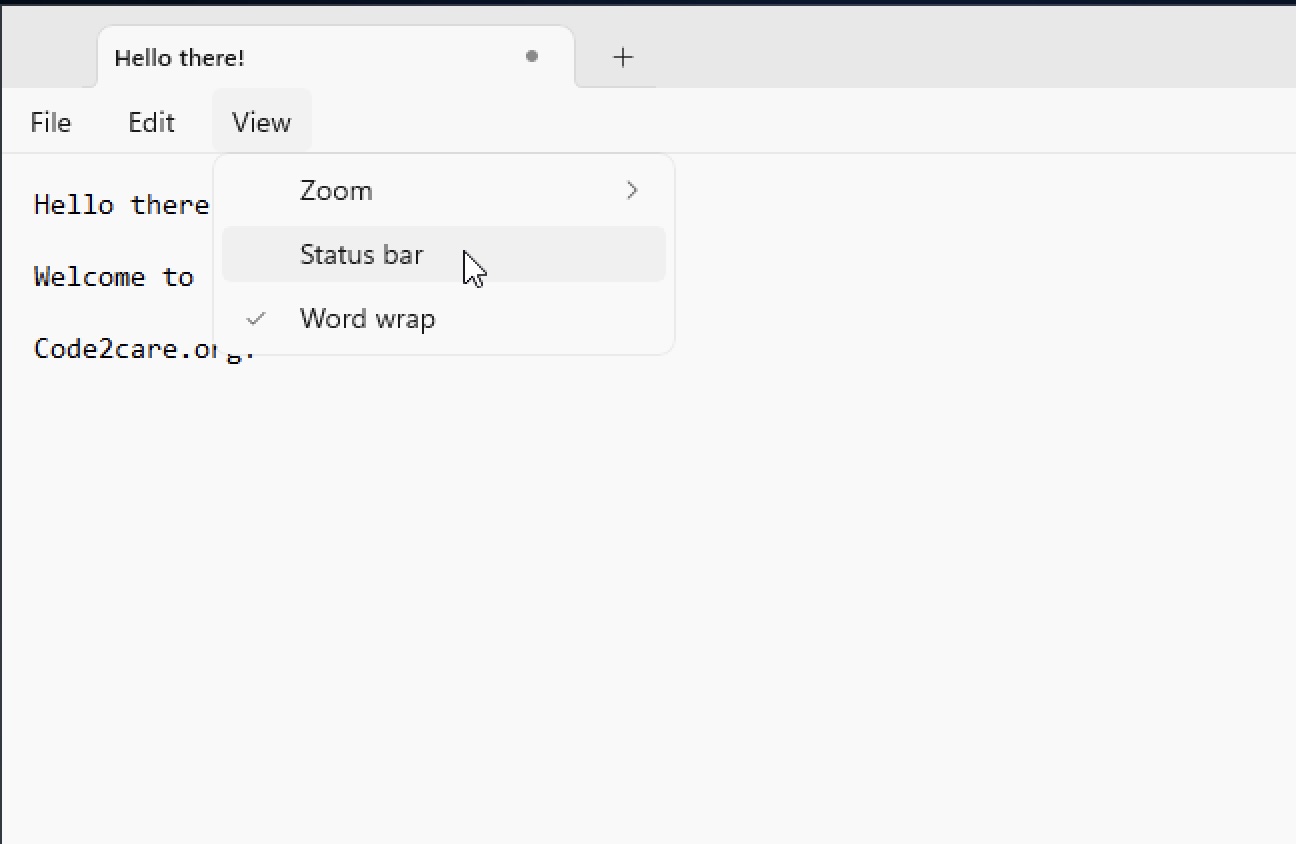This screenshot has width=1296, height=844.
Task: Click the chevron arrow next to Zoom
Action: point(632,190)
